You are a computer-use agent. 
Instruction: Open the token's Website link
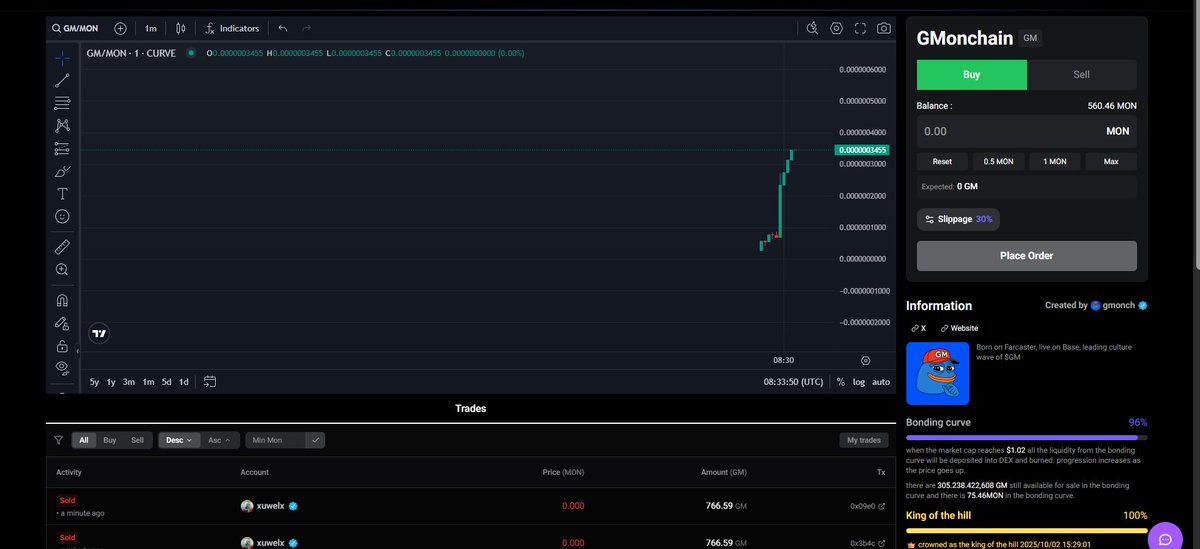(959, 328)
